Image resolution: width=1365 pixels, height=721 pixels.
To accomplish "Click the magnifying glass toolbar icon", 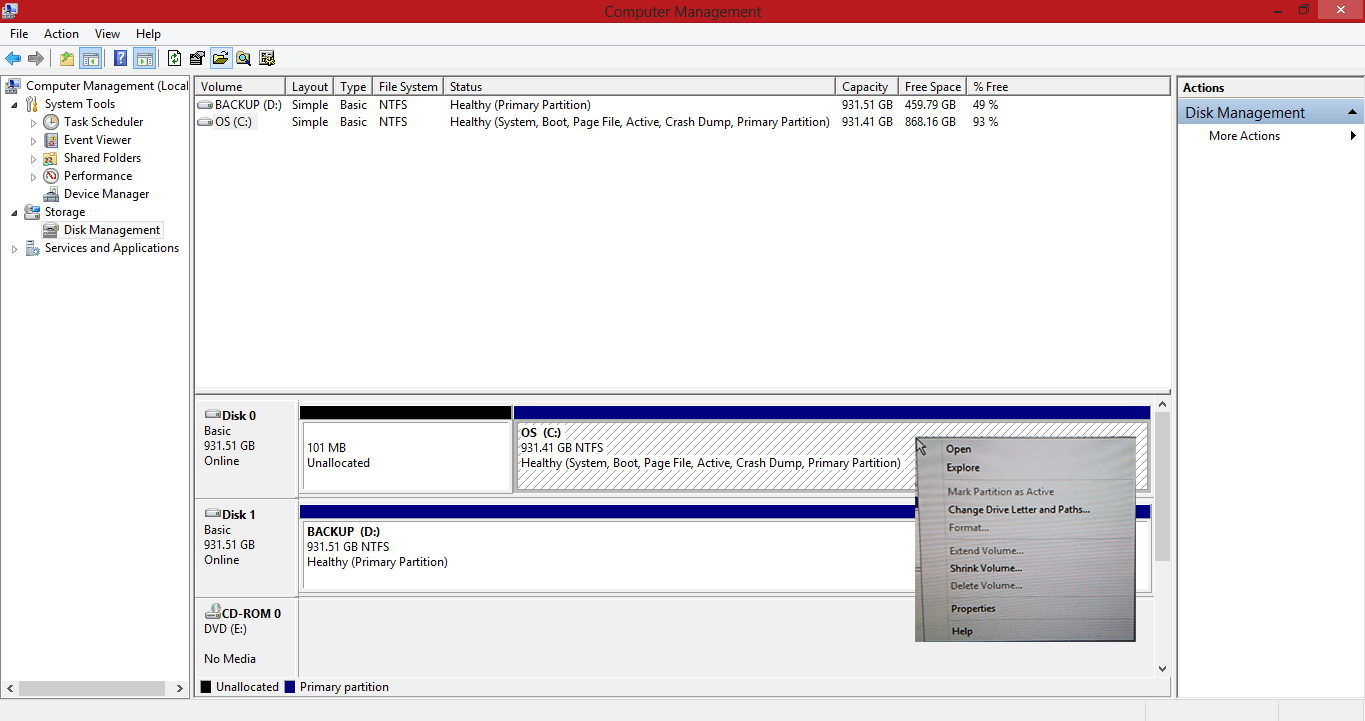I will coord(243,58).
